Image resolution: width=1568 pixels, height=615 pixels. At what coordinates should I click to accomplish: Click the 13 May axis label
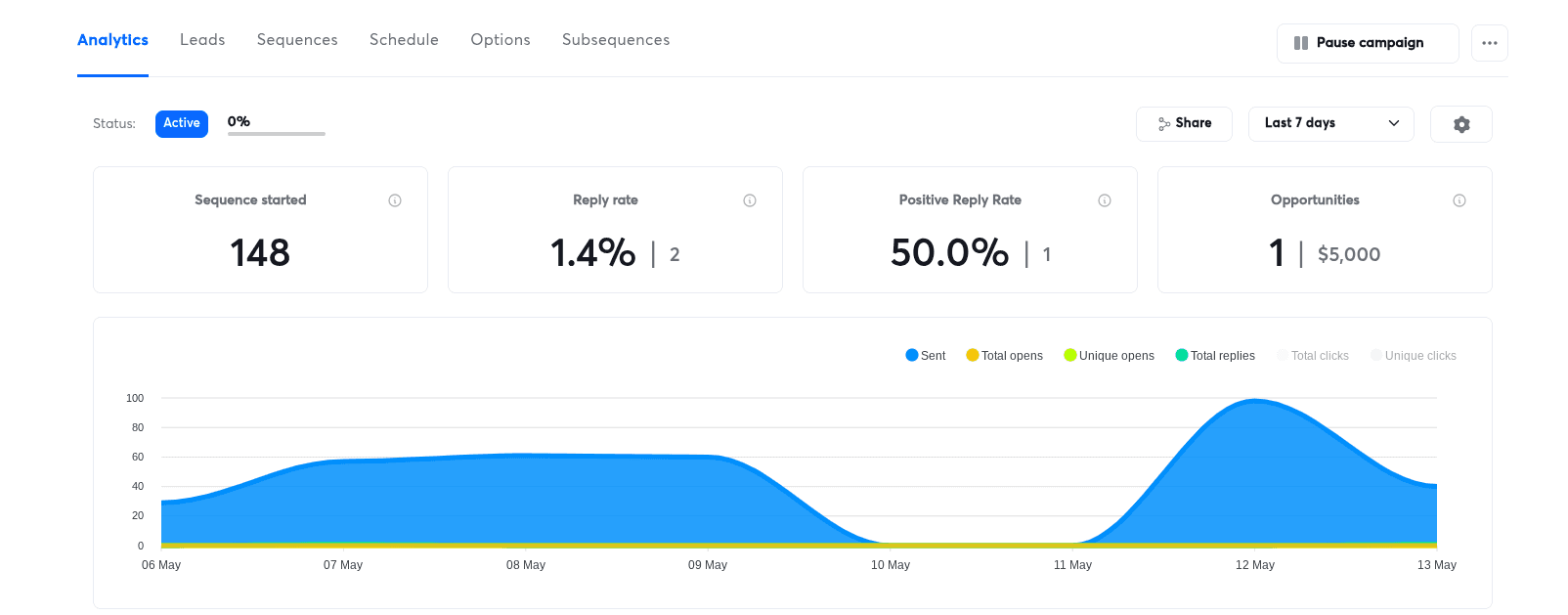[1437, 565]
